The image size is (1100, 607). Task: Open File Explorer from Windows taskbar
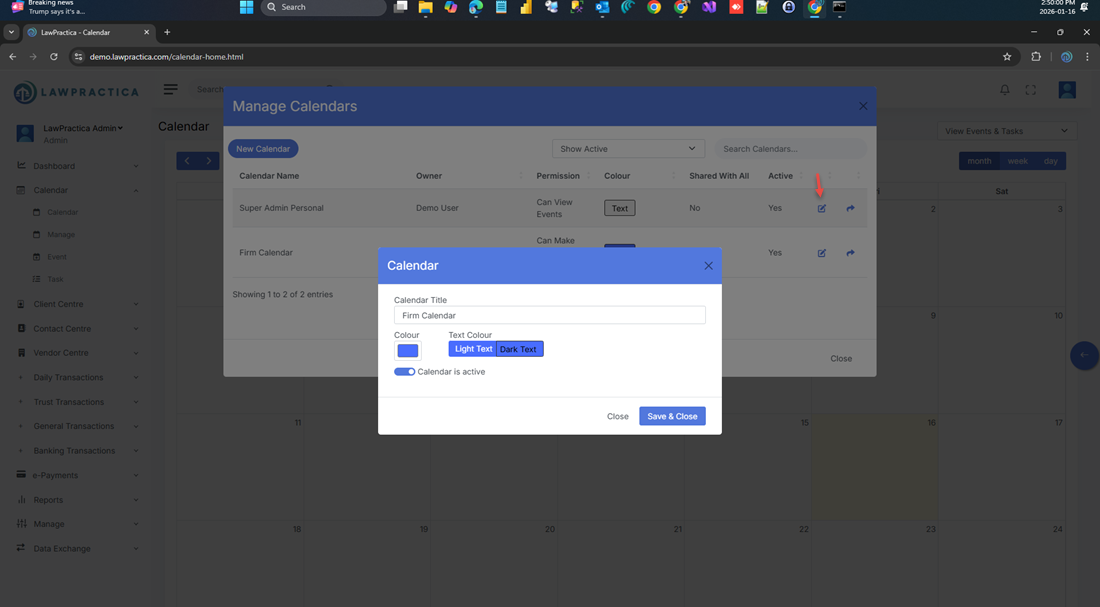[x=425, y=7]
